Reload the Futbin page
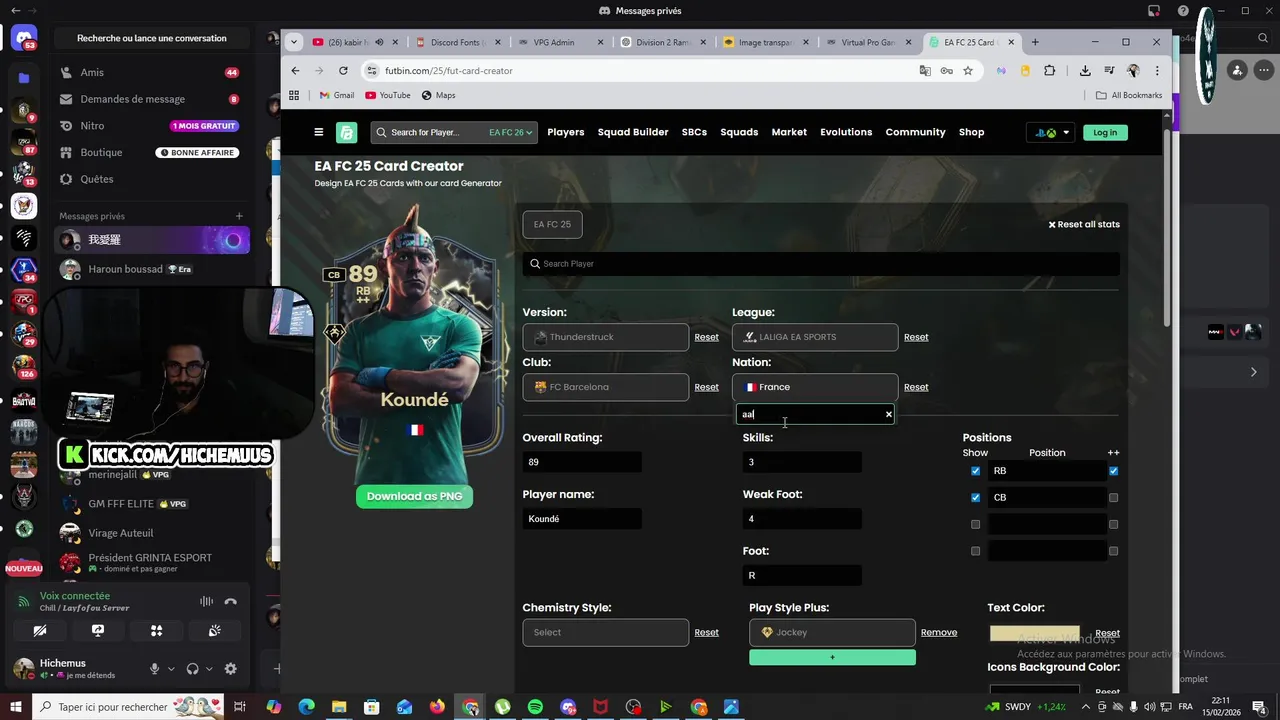Image resolution: width=1280 pixels, height=720 pixels. point(343,71)
